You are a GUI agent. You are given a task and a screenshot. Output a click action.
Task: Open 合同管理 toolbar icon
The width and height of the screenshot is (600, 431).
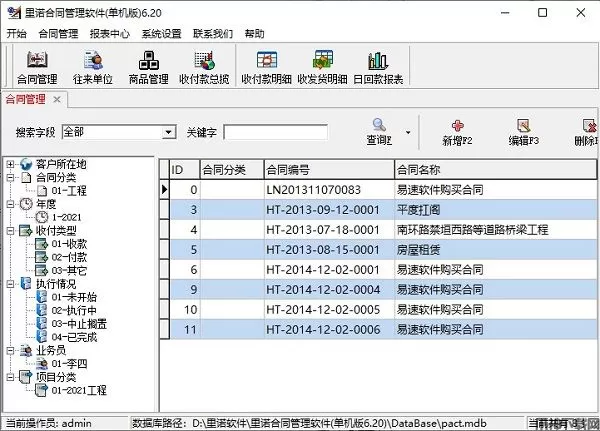[x=37, y=60]
